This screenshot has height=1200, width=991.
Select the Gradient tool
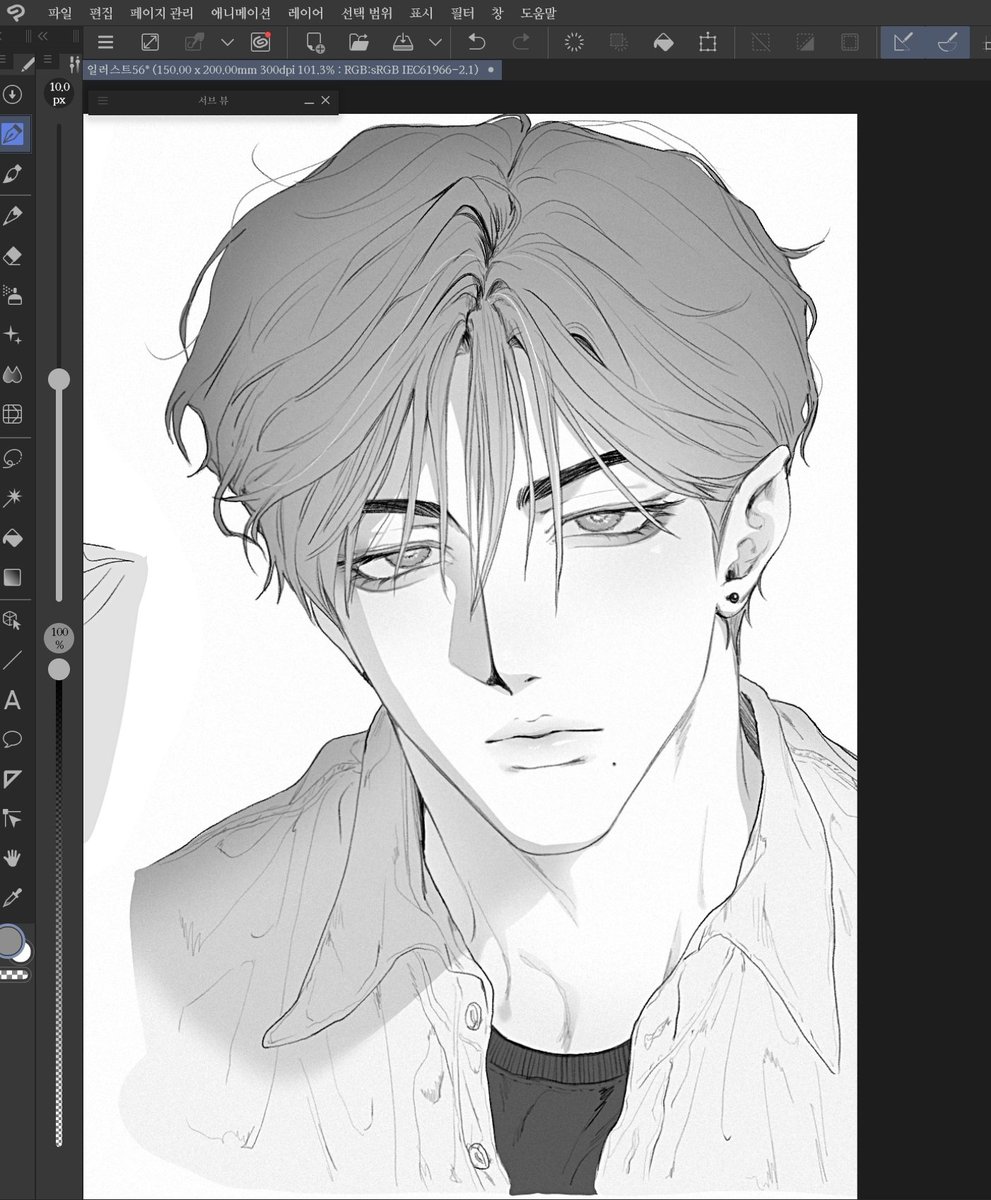coord(13,577)
